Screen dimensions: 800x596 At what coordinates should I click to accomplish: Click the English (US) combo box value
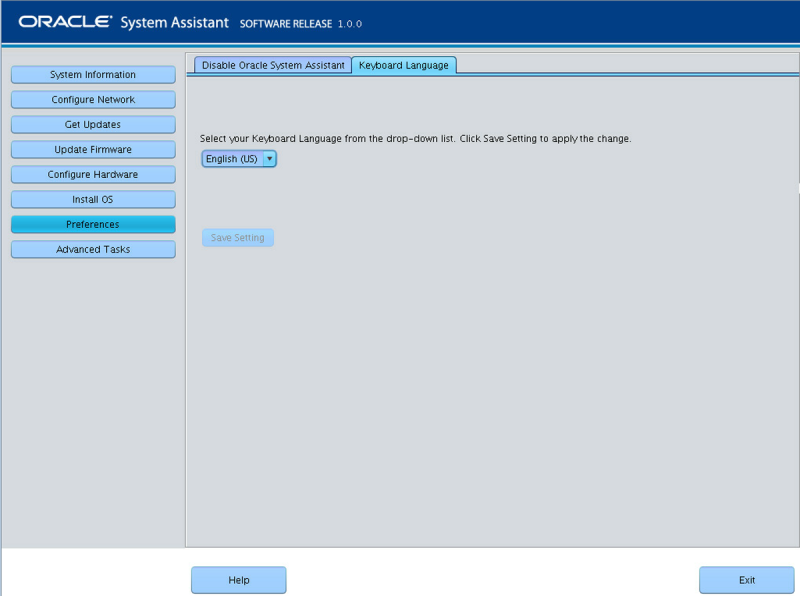click(232, 159)
